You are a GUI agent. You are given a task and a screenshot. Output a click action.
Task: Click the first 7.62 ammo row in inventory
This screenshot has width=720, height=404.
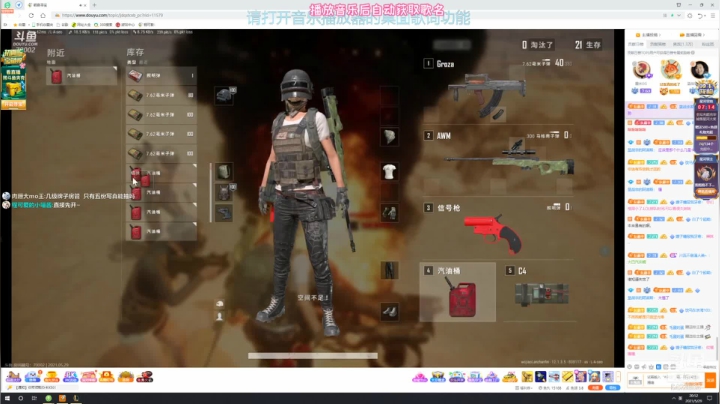pyautogui.click(x=161, y=95)
